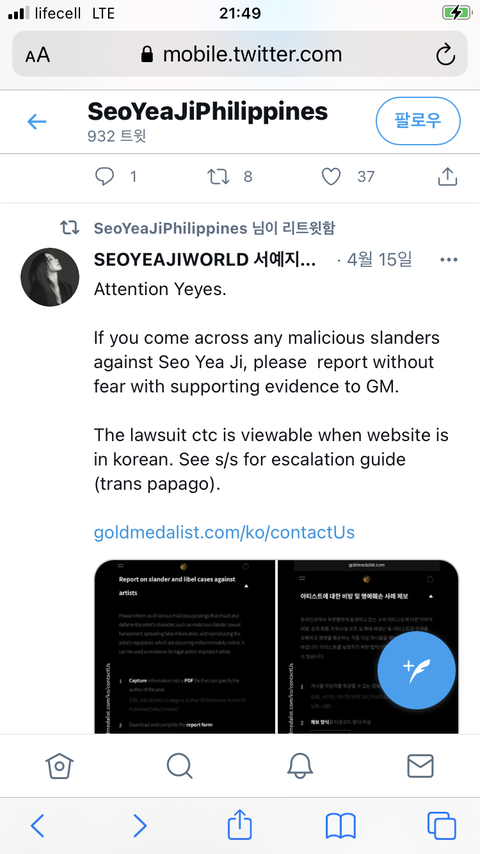Viewport: 480px width, 854px height.
Task: Tap the mobile.twitter.com address bar
Action: (x=240, y=54)
